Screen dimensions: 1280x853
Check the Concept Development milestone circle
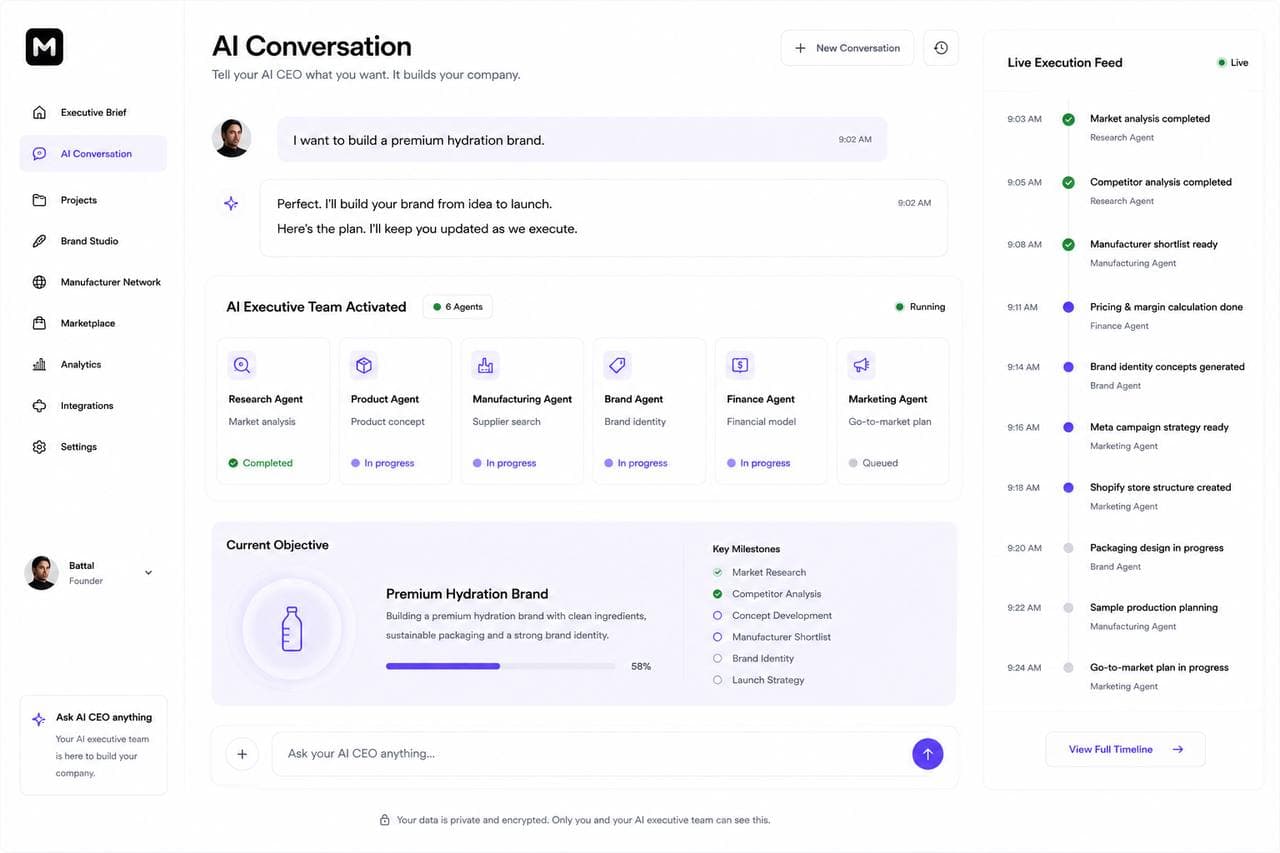(x=717, y=616)
